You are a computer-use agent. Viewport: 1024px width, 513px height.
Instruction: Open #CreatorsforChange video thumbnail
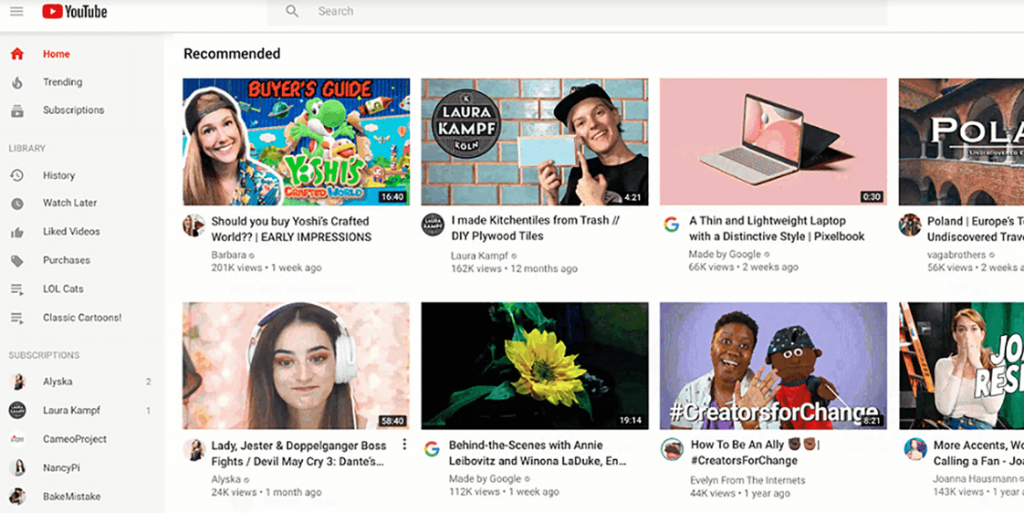(773, 365)
